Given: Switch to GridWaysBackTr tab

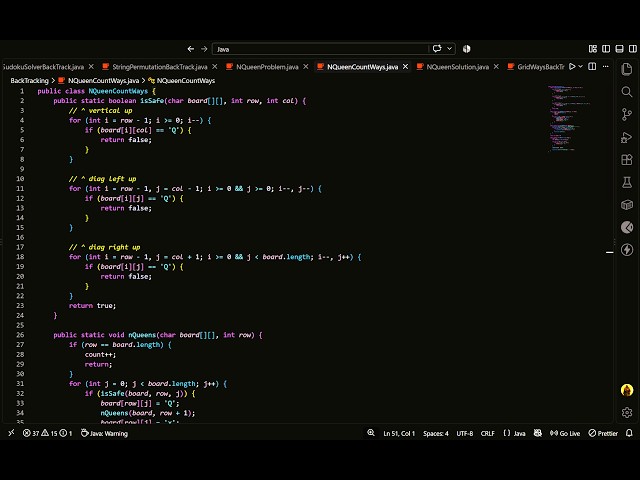Looking at the screenshot, I should tap(540, 67).
